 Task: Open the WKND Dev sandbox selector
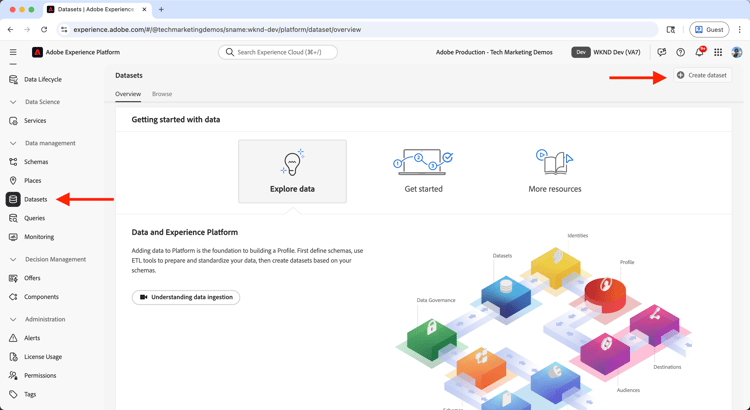[x=606, y=52]
